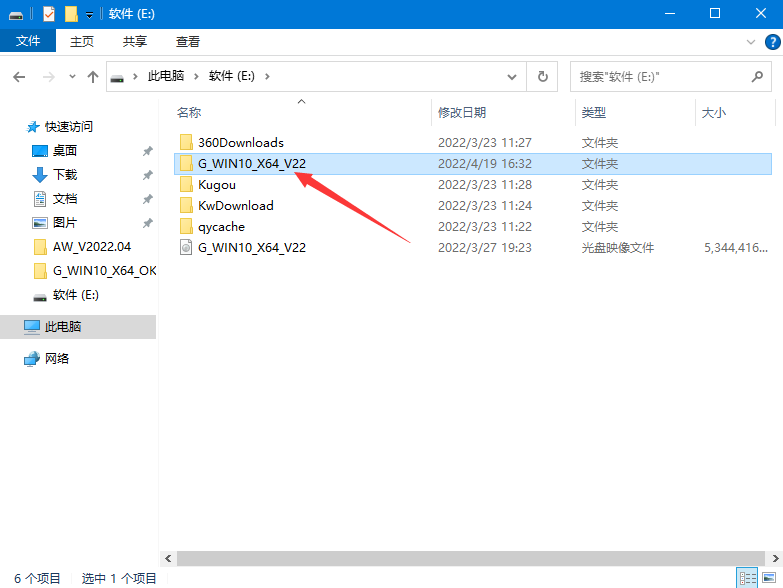The height and width of the screenshot is (588, 783).
Task: Select 软件 (E:) in the navigation pane
Action: tap(76, 295)
